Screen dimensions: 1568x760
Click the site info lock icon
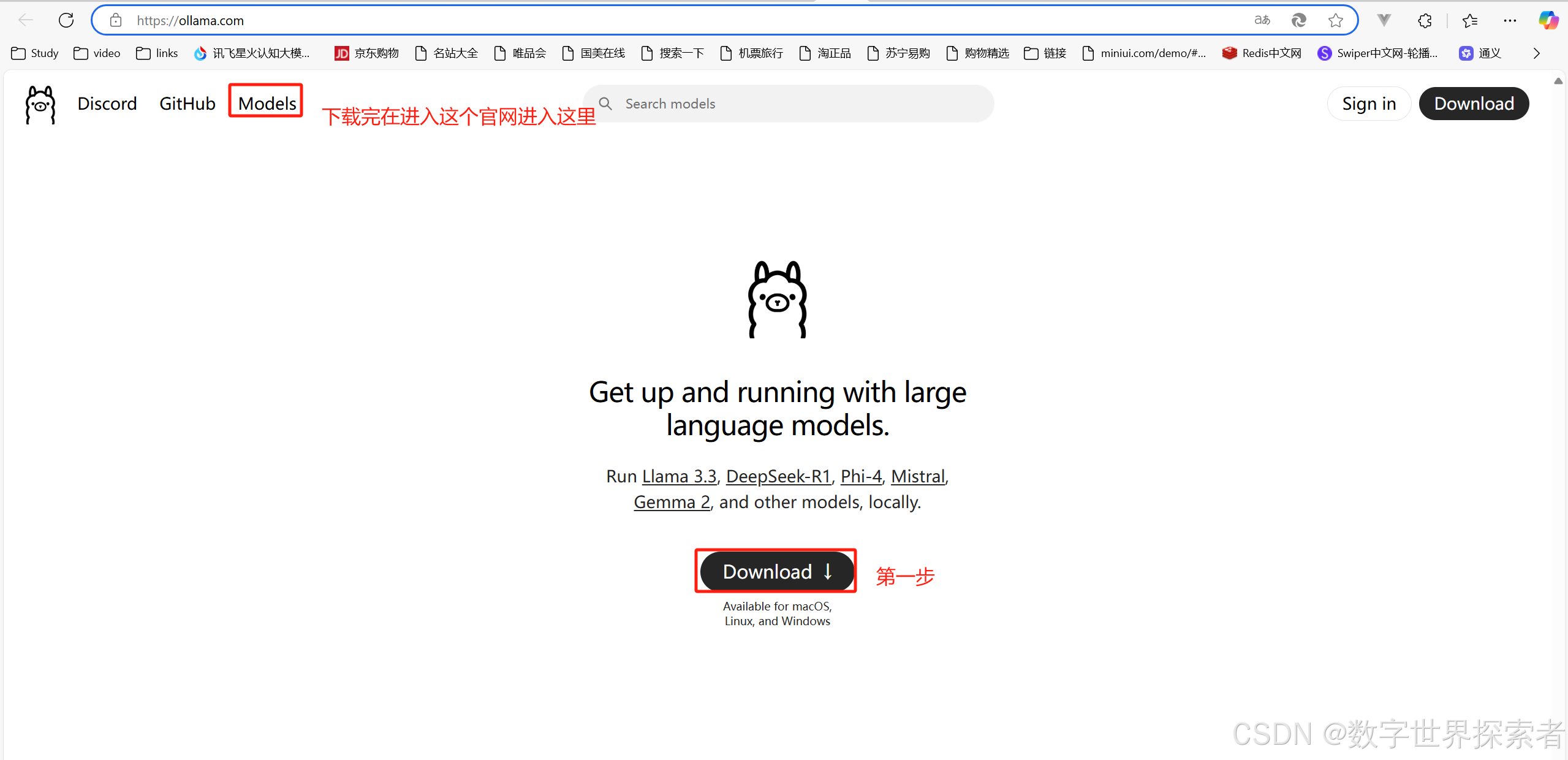[x=115, y=21]
